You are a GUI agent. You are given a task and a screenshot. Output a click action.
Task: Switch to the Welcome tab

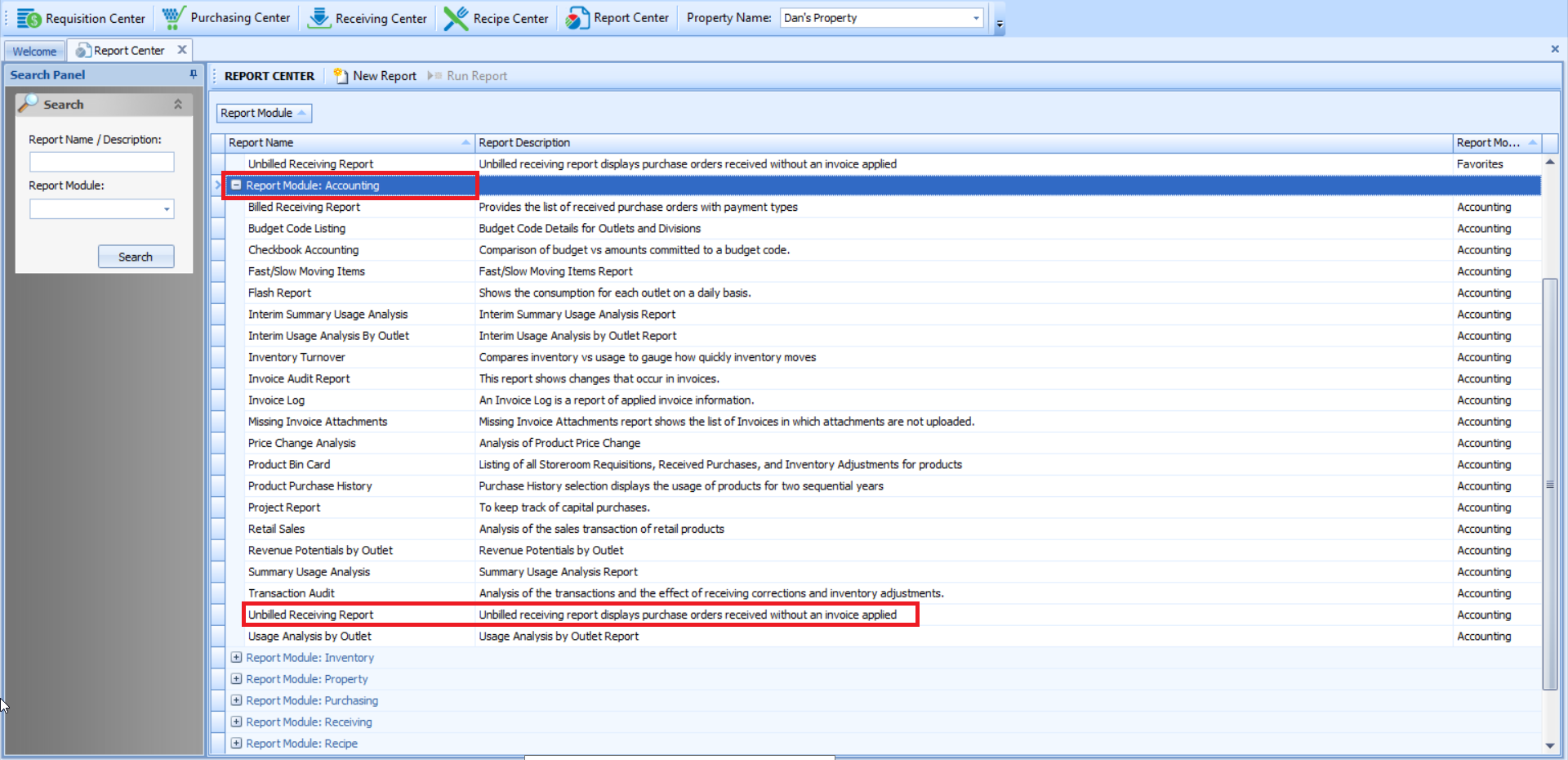(x=34, y=51)
